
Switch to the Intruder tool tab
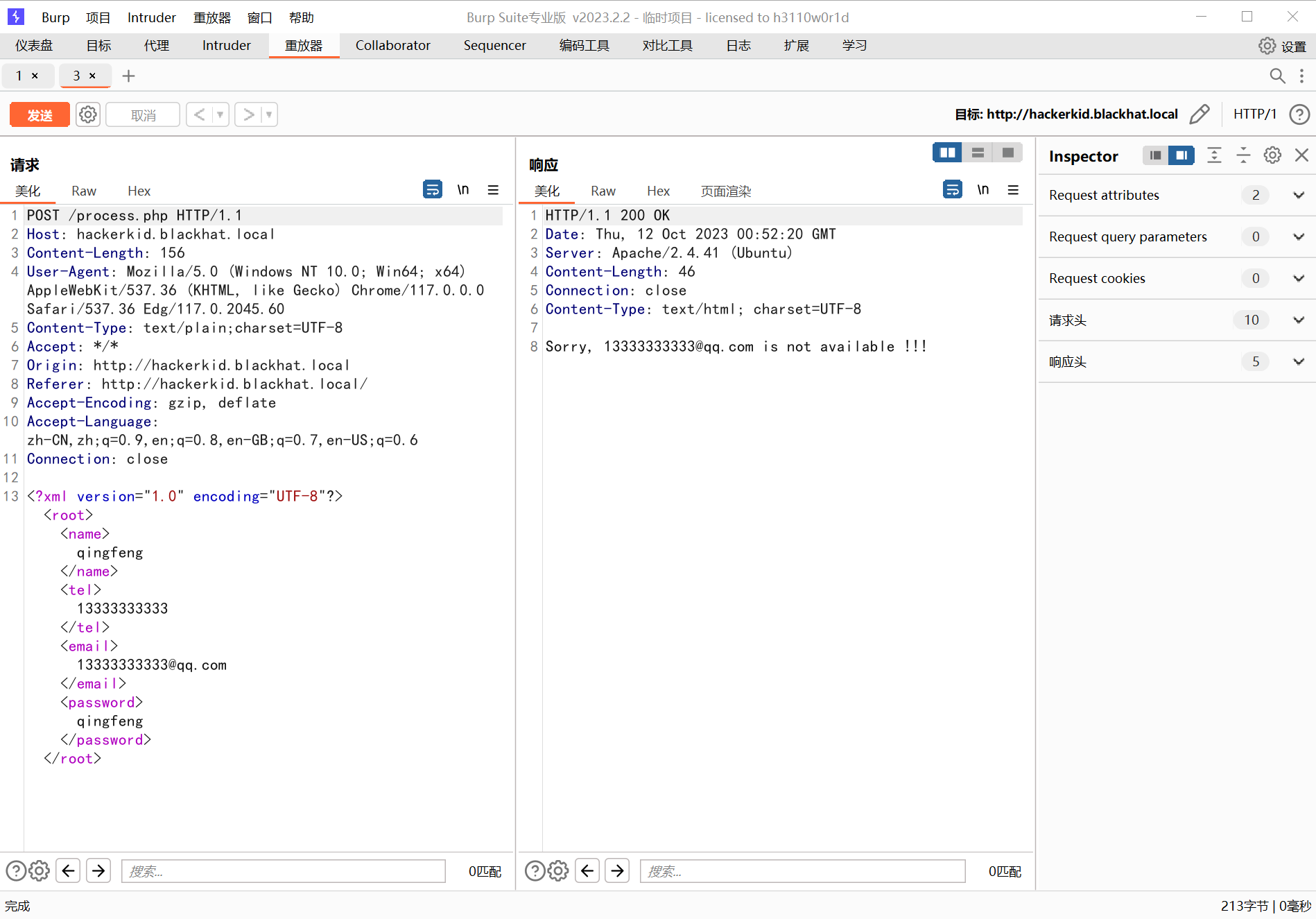[x=226, y=46]
